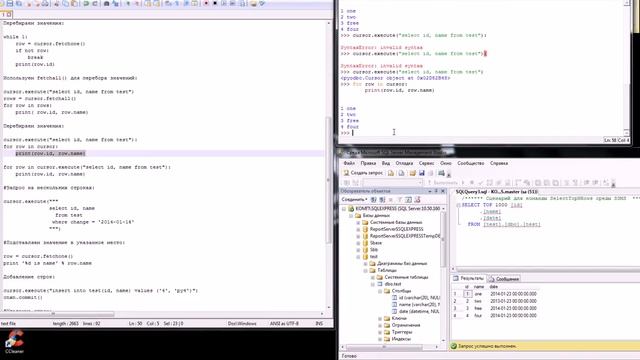Click the Redo icon in Notepad++ toolbar

[x=95, y=4]
